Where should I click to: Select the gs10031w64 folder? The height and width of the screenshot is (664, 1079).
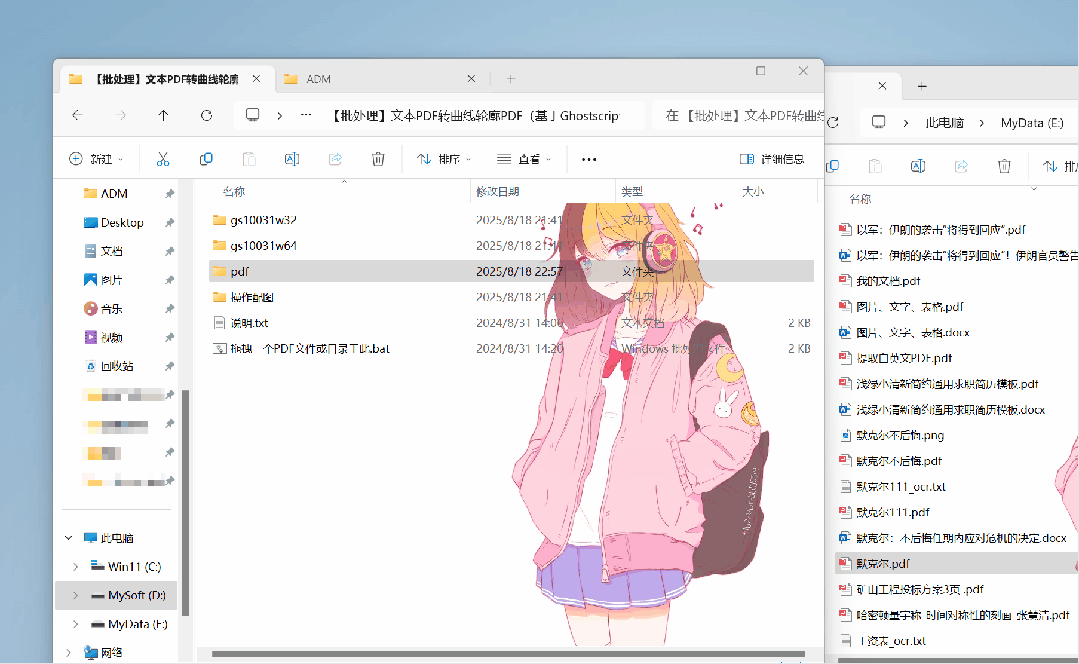click(x=263, y=245)
